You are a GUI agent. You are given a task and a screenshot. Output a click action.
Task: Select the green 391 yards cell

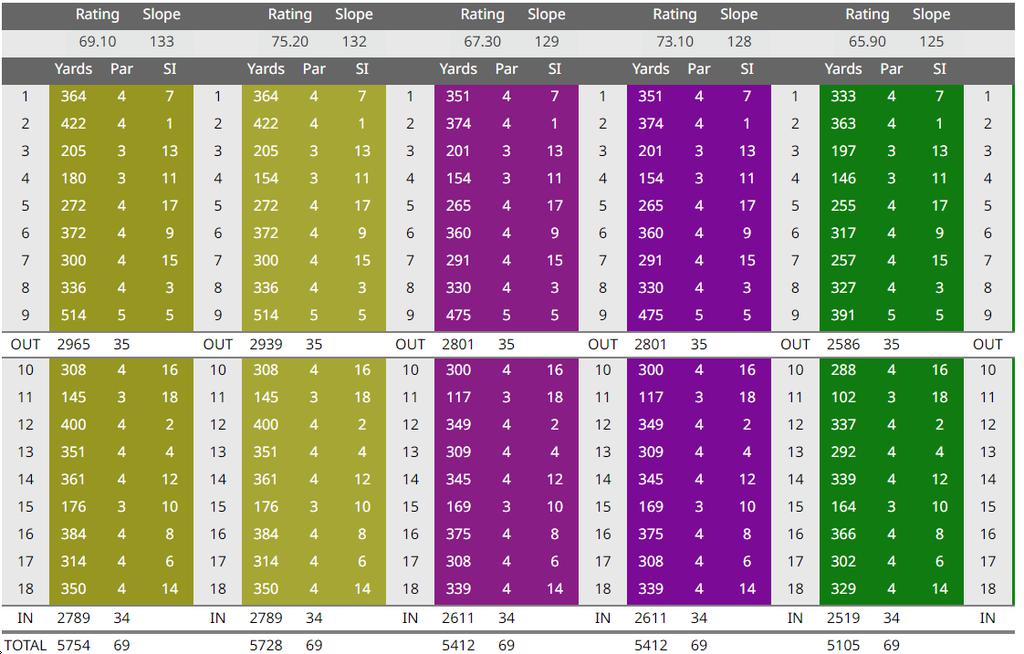pos(843,315)
